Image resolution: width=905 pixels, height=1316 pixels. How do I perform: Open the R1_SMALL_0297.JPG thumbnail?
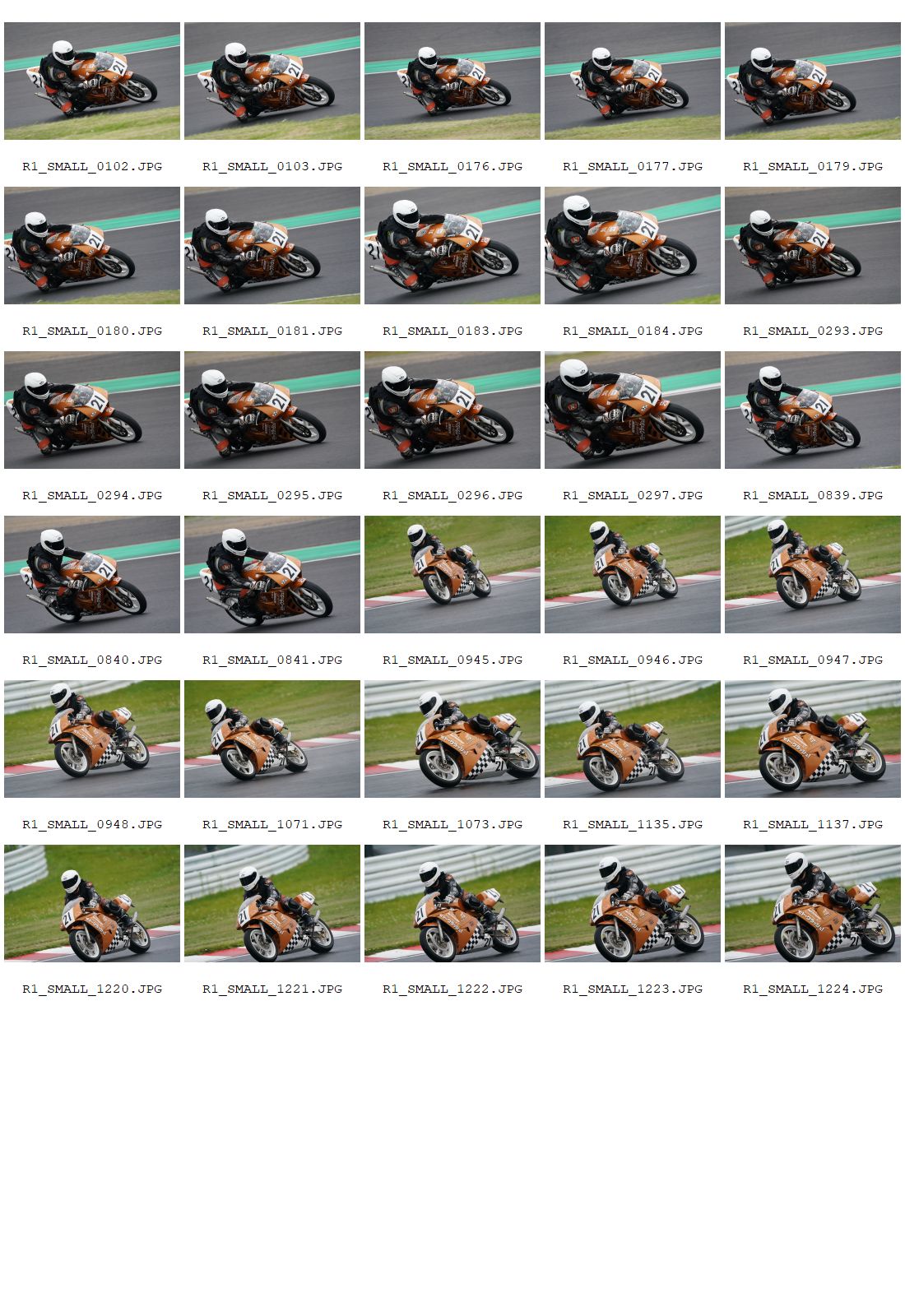[x=633, y=410]
